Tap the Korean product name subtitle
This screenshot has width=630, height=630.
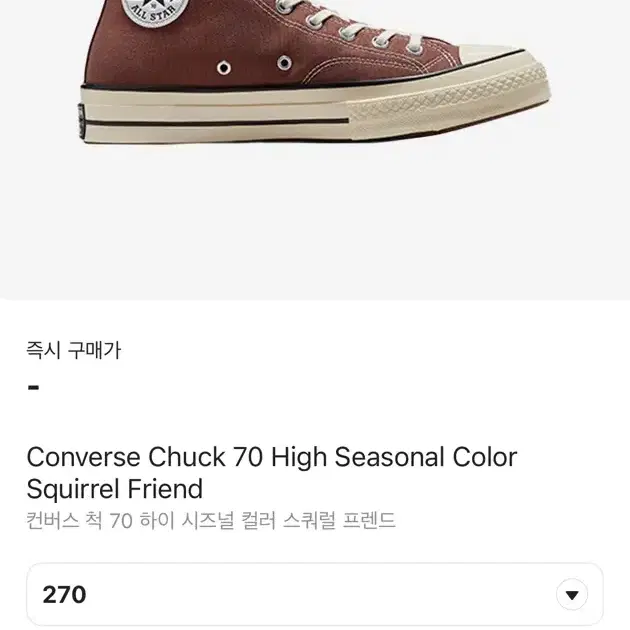[x=211, y=521]
